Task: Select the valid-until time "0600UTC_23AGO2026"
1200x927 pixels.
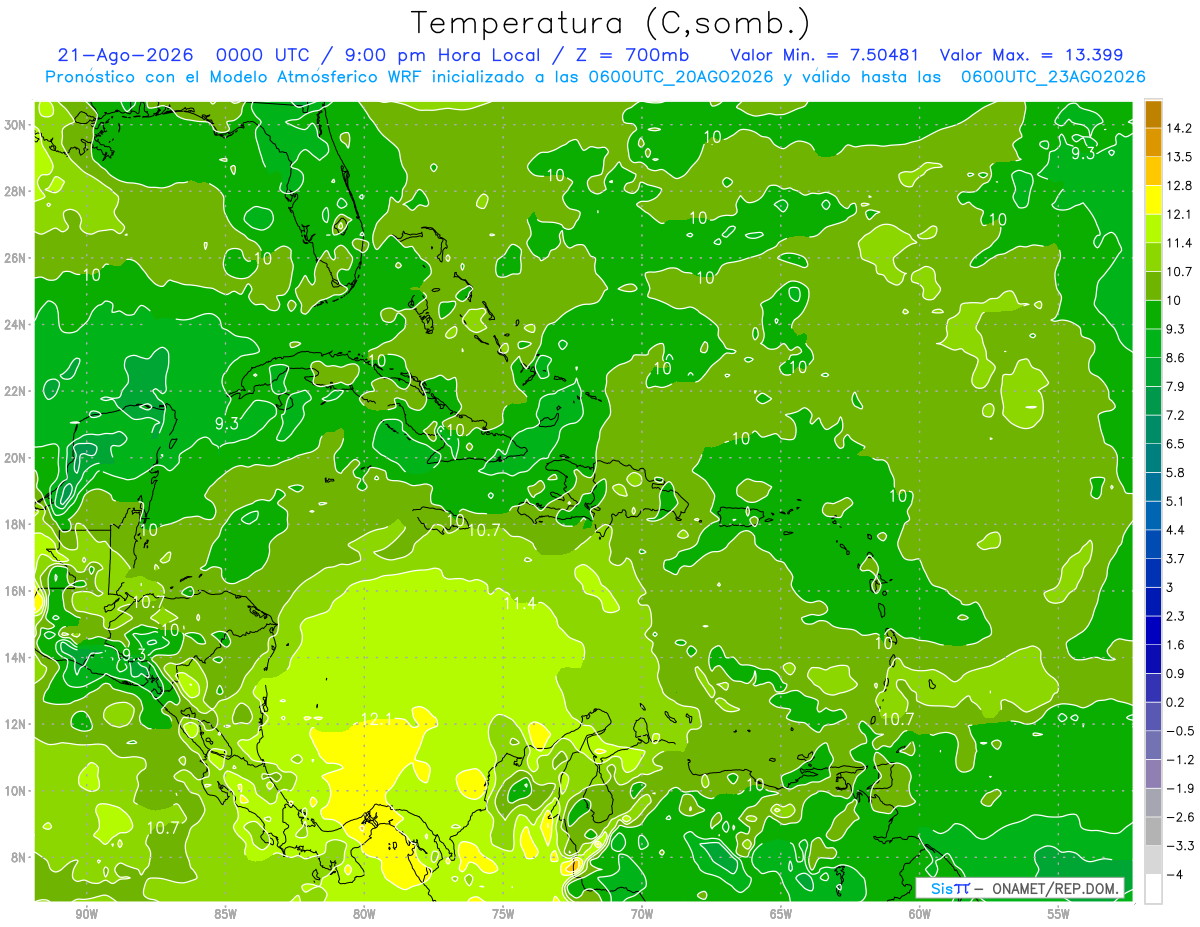Action: click(x=1053, y=76)
